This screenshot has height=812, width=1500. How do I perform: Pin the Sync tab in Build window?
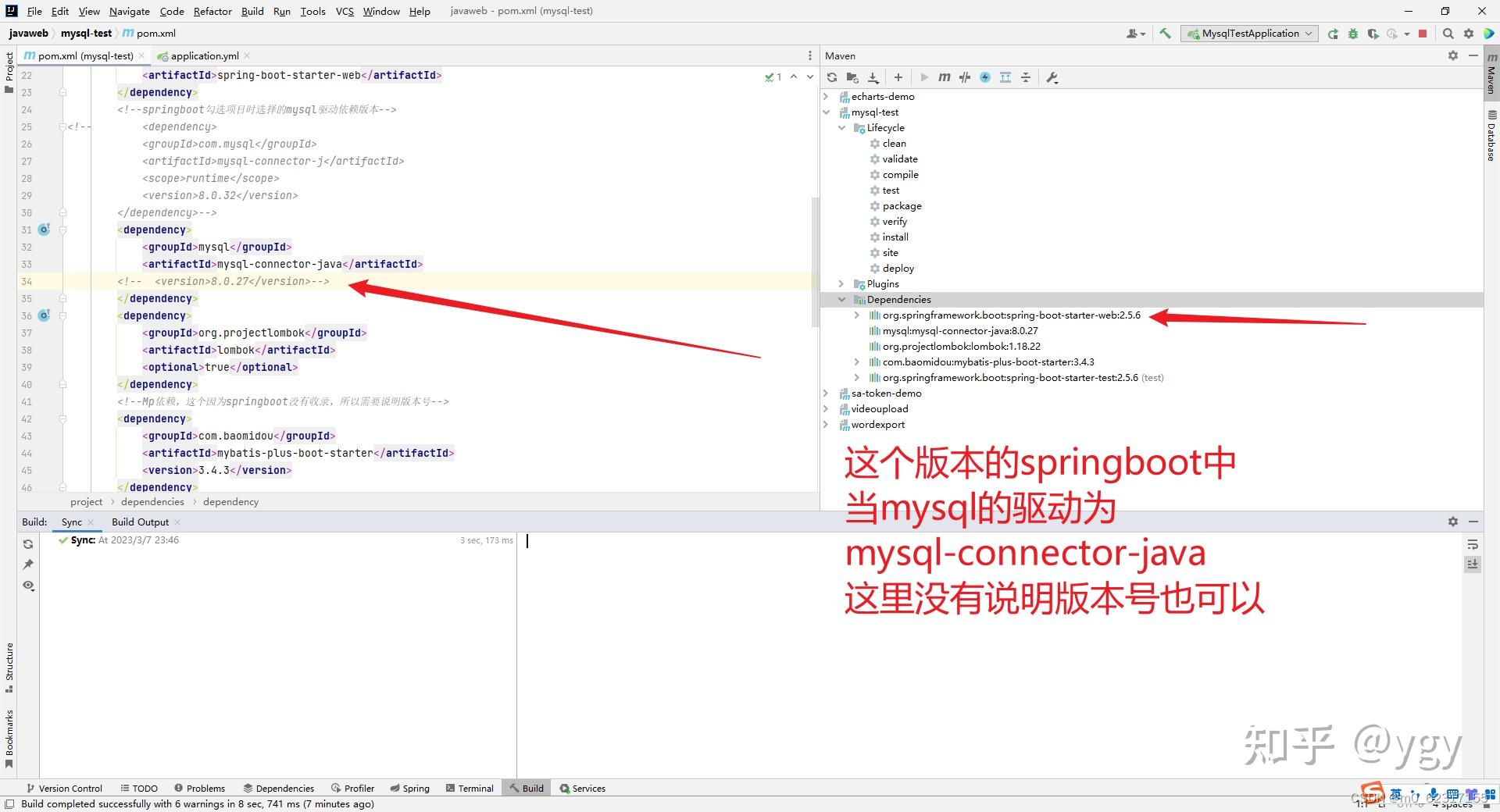[28, 564]
